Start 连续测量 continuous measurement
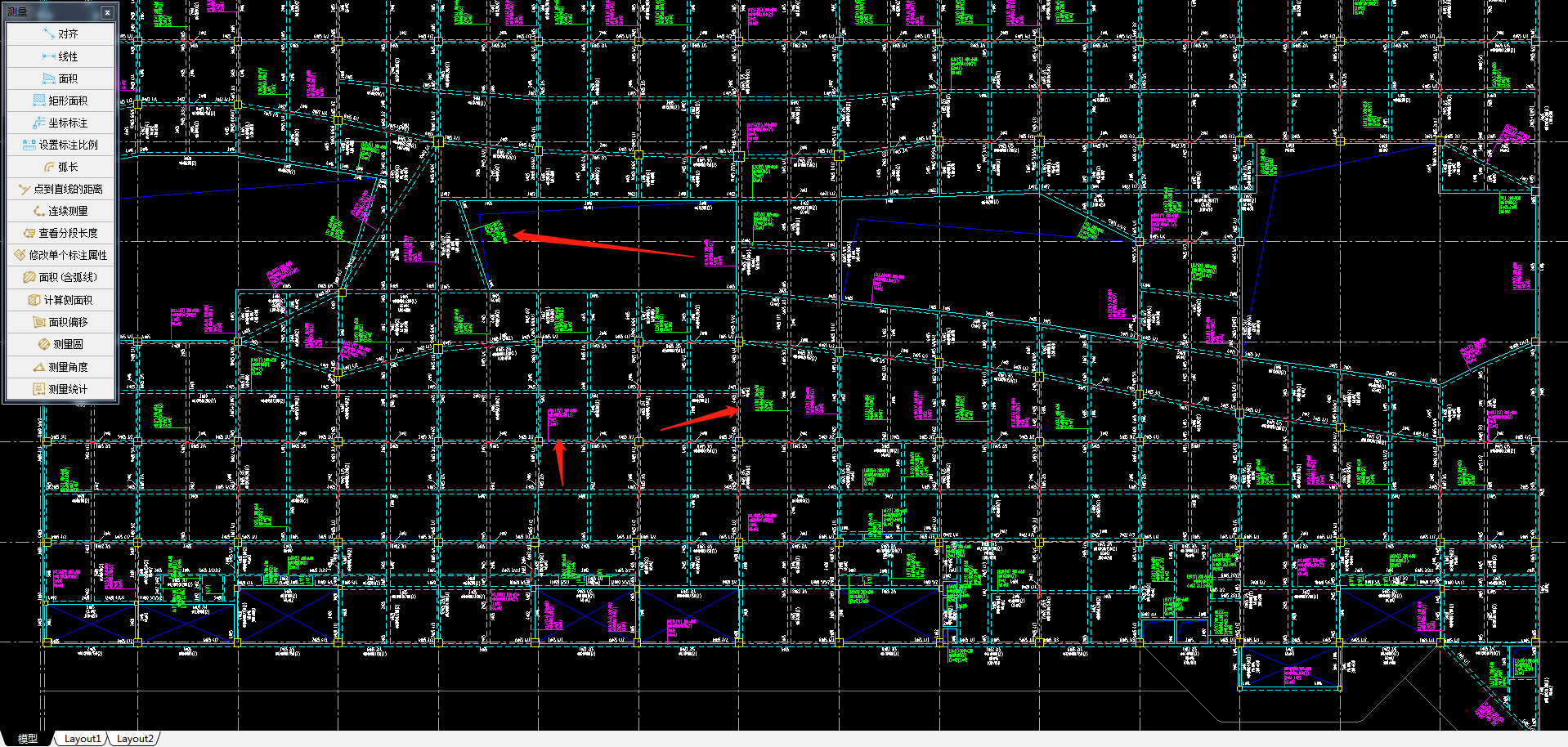Image resolution: width=1568 pixels, height=747 pixels. 60,211
